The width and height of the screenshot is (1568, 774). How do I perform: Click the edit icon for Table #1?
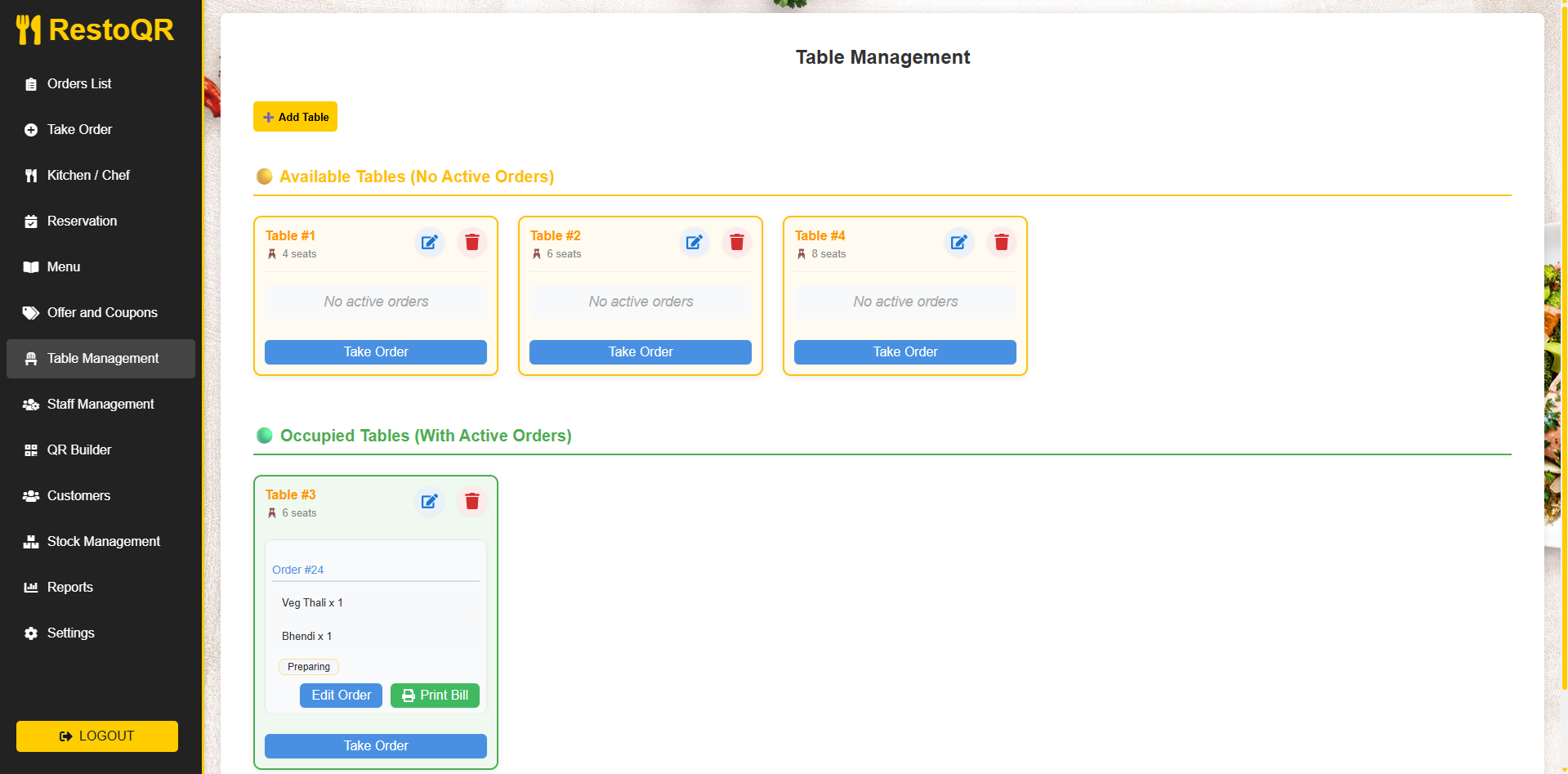pyautogui.click(x=429, y=242)
